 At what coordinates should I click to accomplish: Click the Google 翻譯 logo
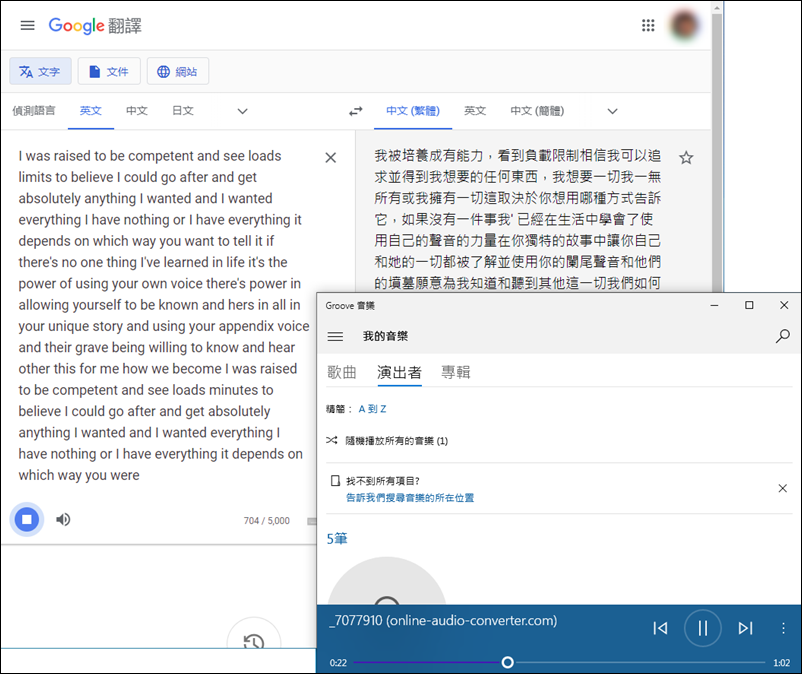95,26
